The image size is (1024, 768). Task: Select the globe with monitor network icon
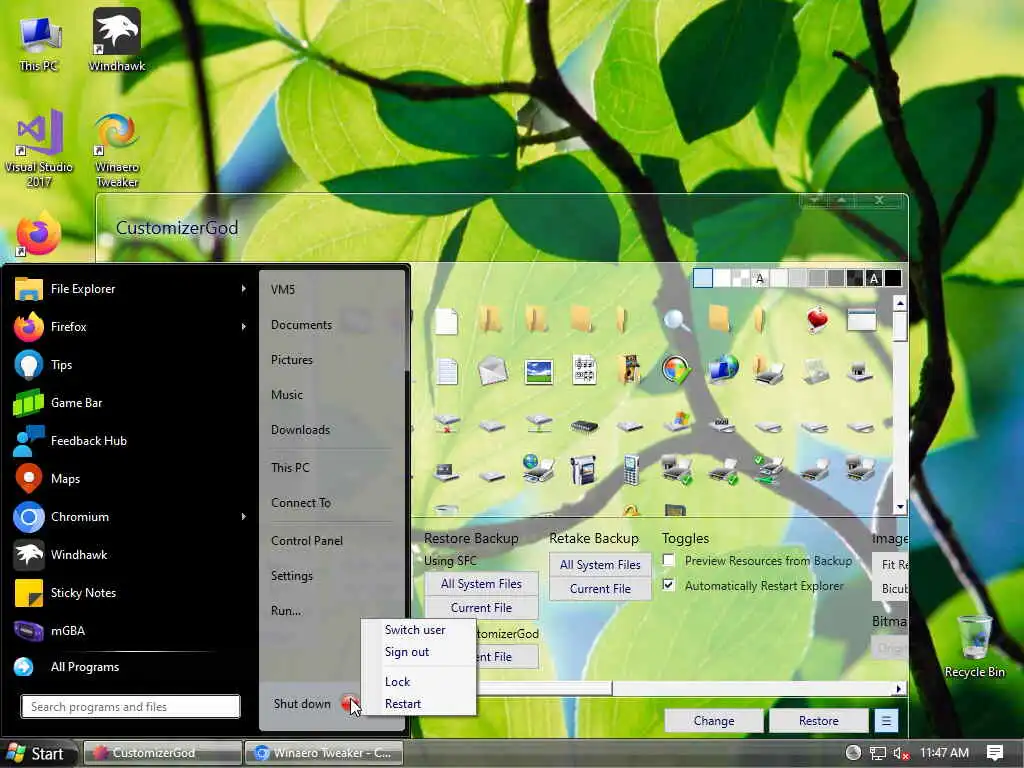pos(722,369)
